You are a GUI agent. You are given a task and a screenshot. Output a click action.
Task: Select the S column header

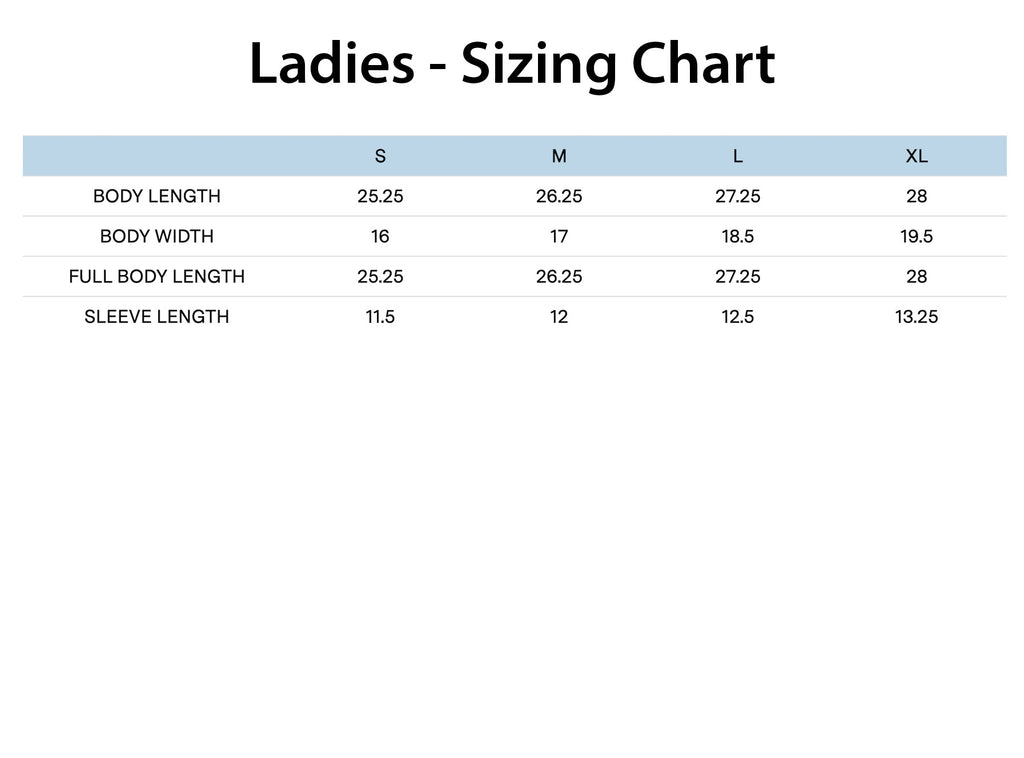(380, 156)
